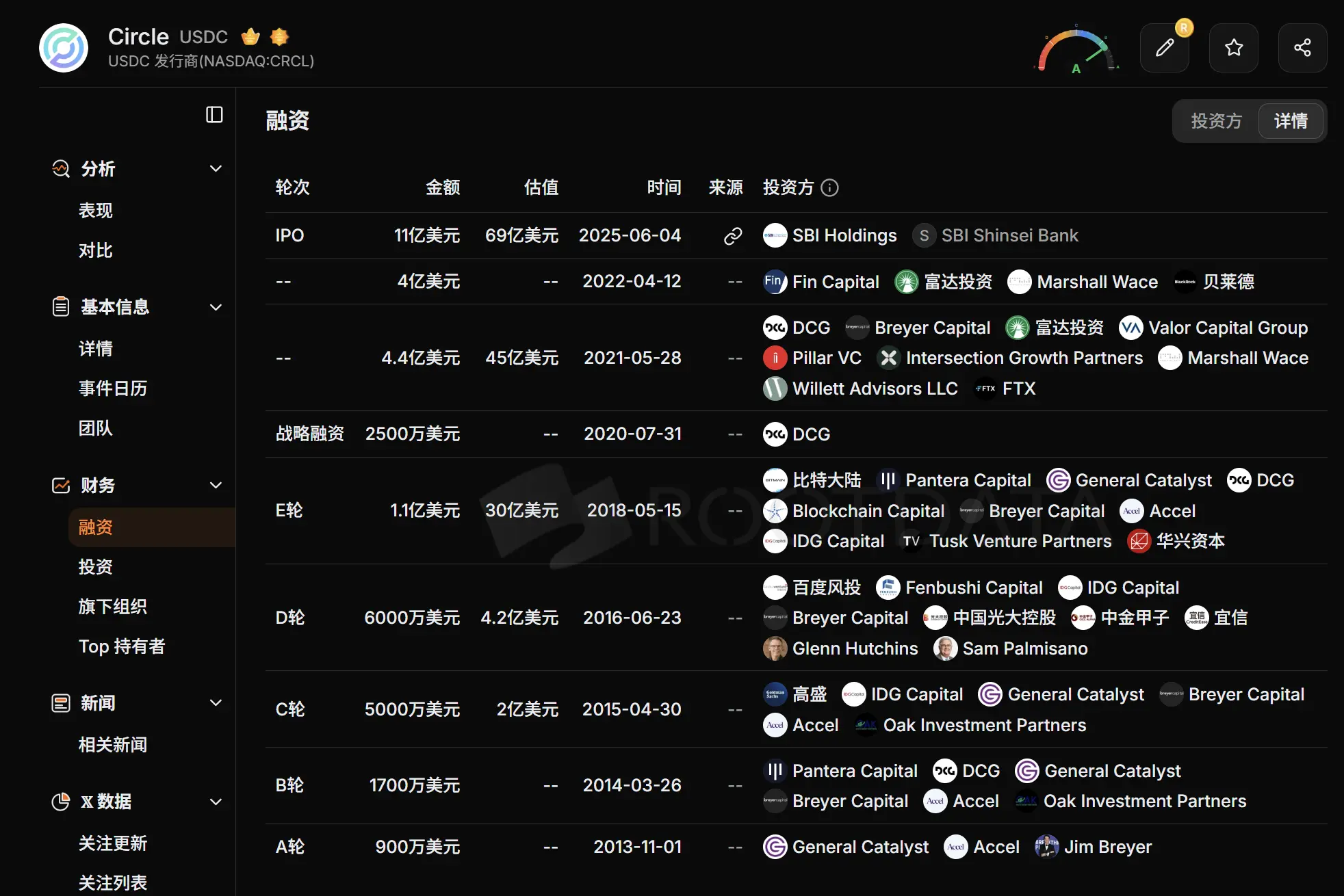Screen dimensions: 1344x896
Task: Click the 估值 column header
Action: pyautogui.click(x=541, y=187)
